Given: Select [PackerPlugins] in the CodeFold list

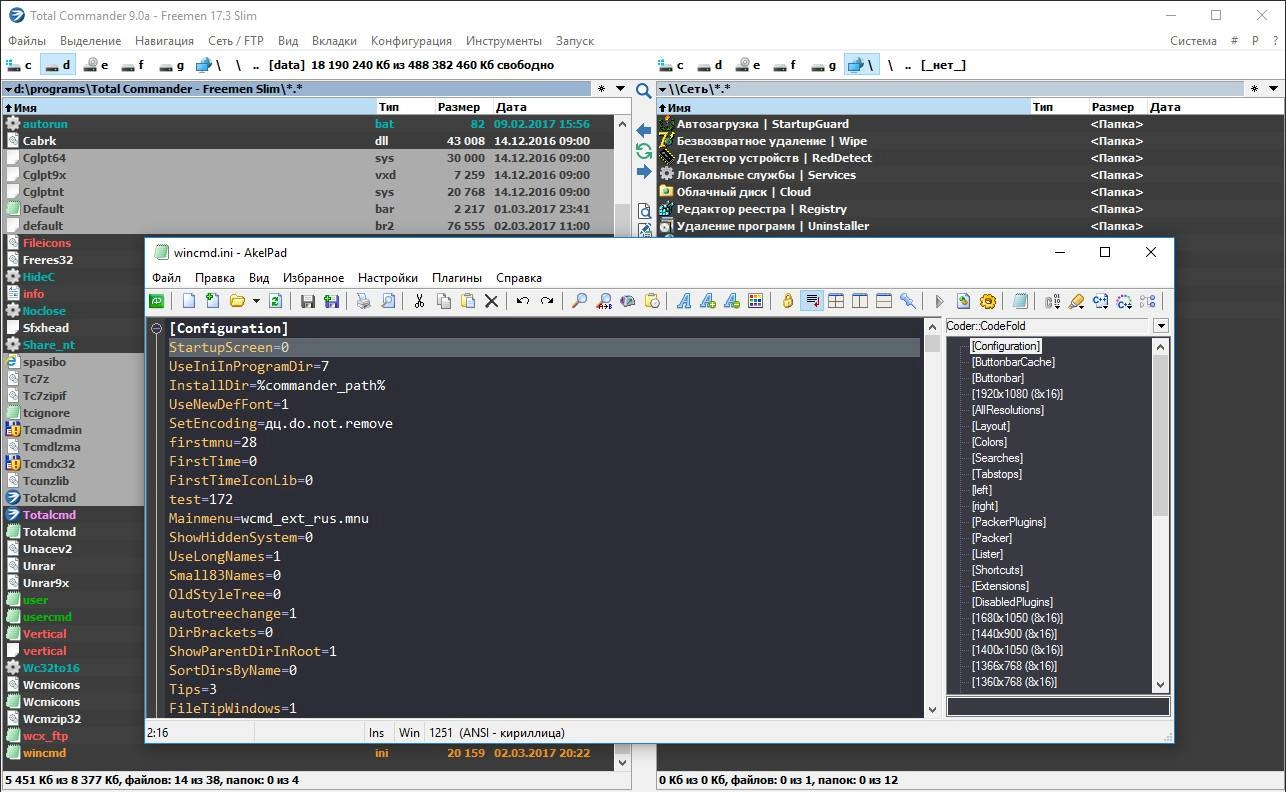Looking at the screenshot, I should 1009,522.
